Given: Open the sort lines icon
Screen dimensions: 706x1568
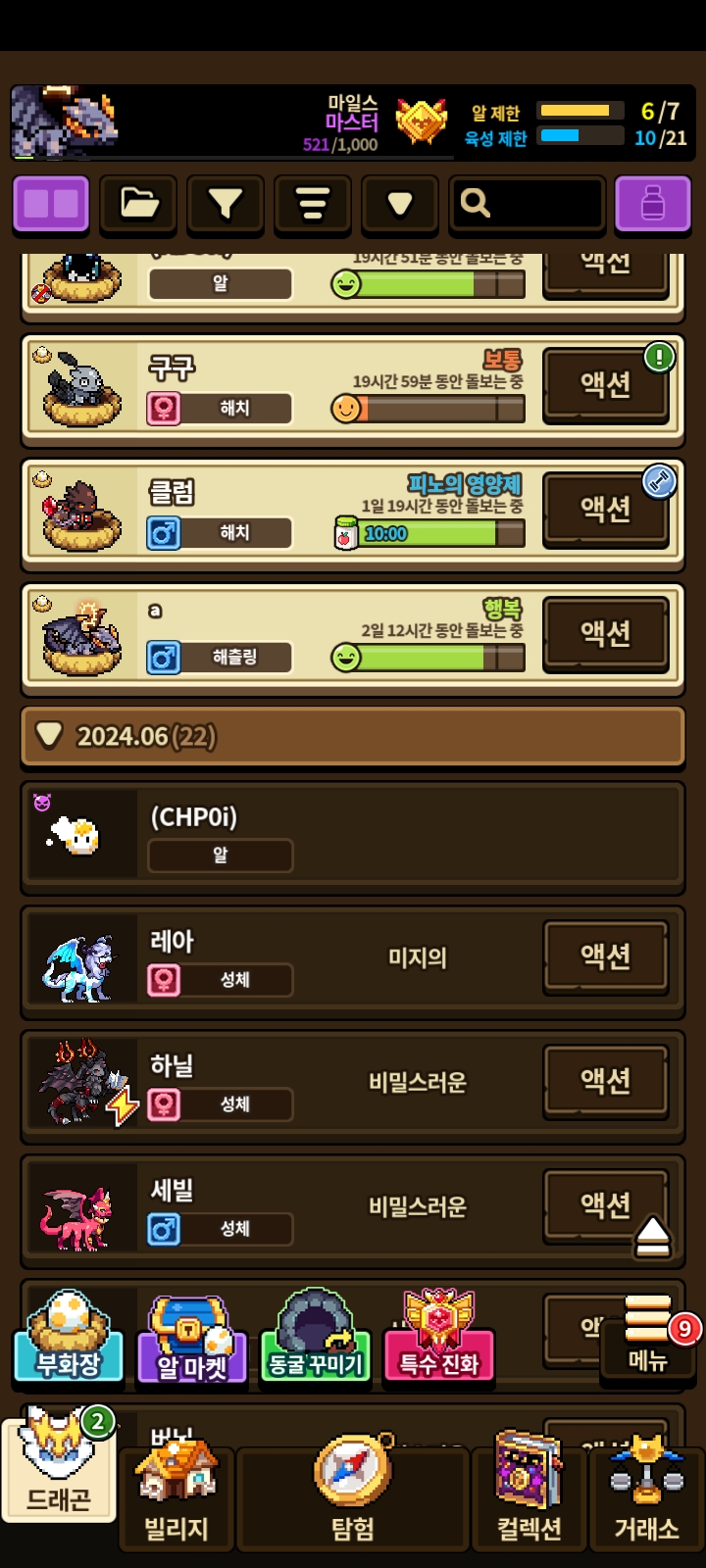Looking at the screenshot, I should tap(313, 204).
